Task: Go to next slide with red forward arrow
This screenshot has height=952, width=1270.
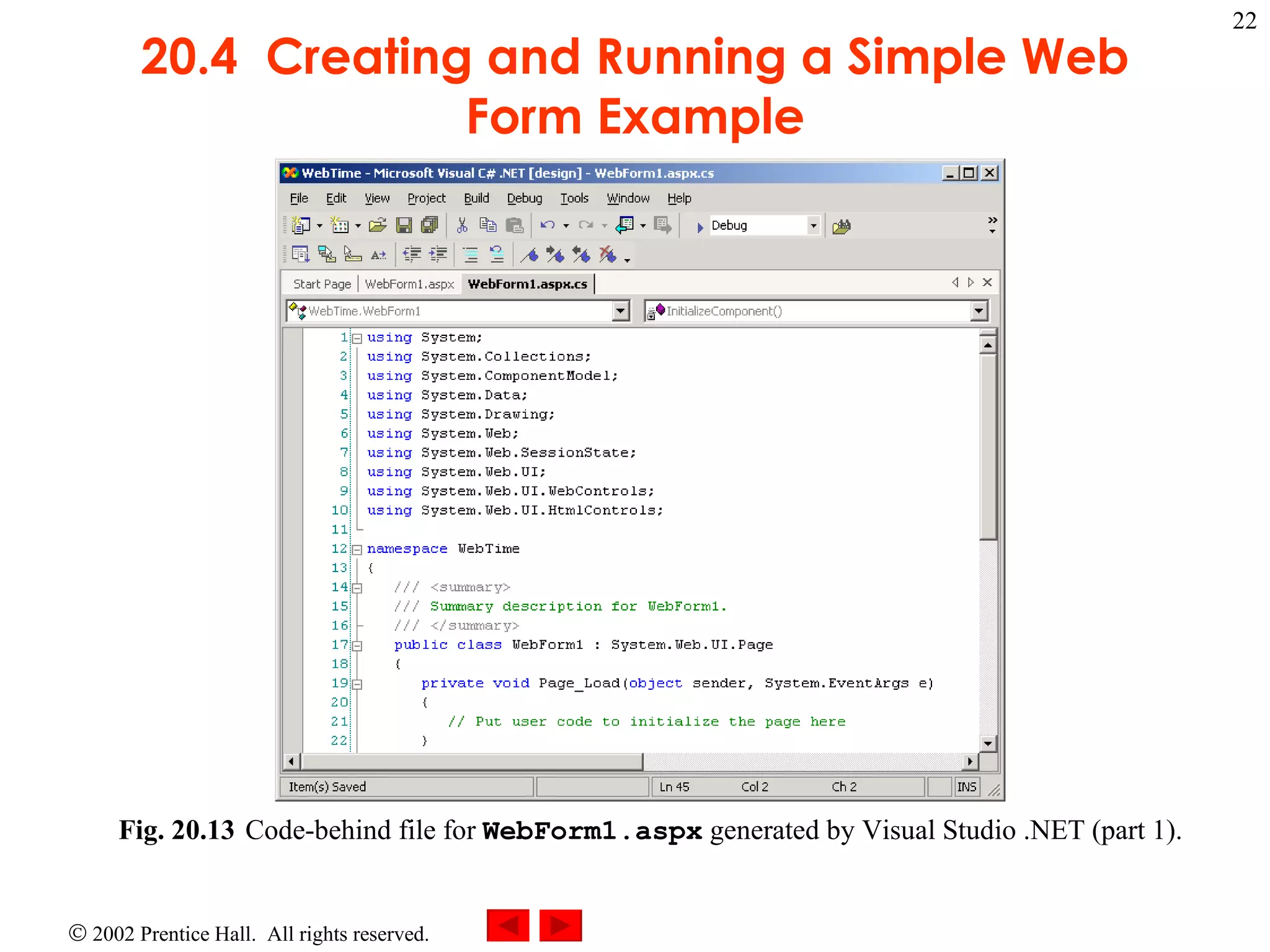Action: tap(561, 925)
